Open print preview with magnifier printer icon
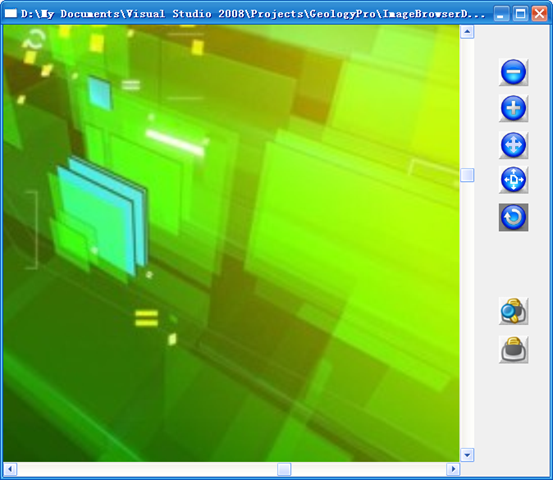 tap(514, 311)
